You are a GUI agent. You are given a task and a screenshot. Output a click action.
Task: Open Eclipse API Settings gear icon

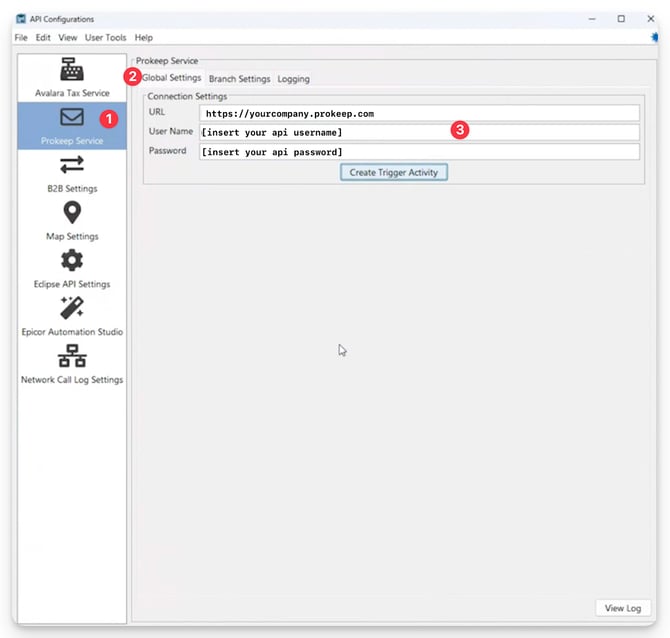pyautogui.click(x=72, y=260)
